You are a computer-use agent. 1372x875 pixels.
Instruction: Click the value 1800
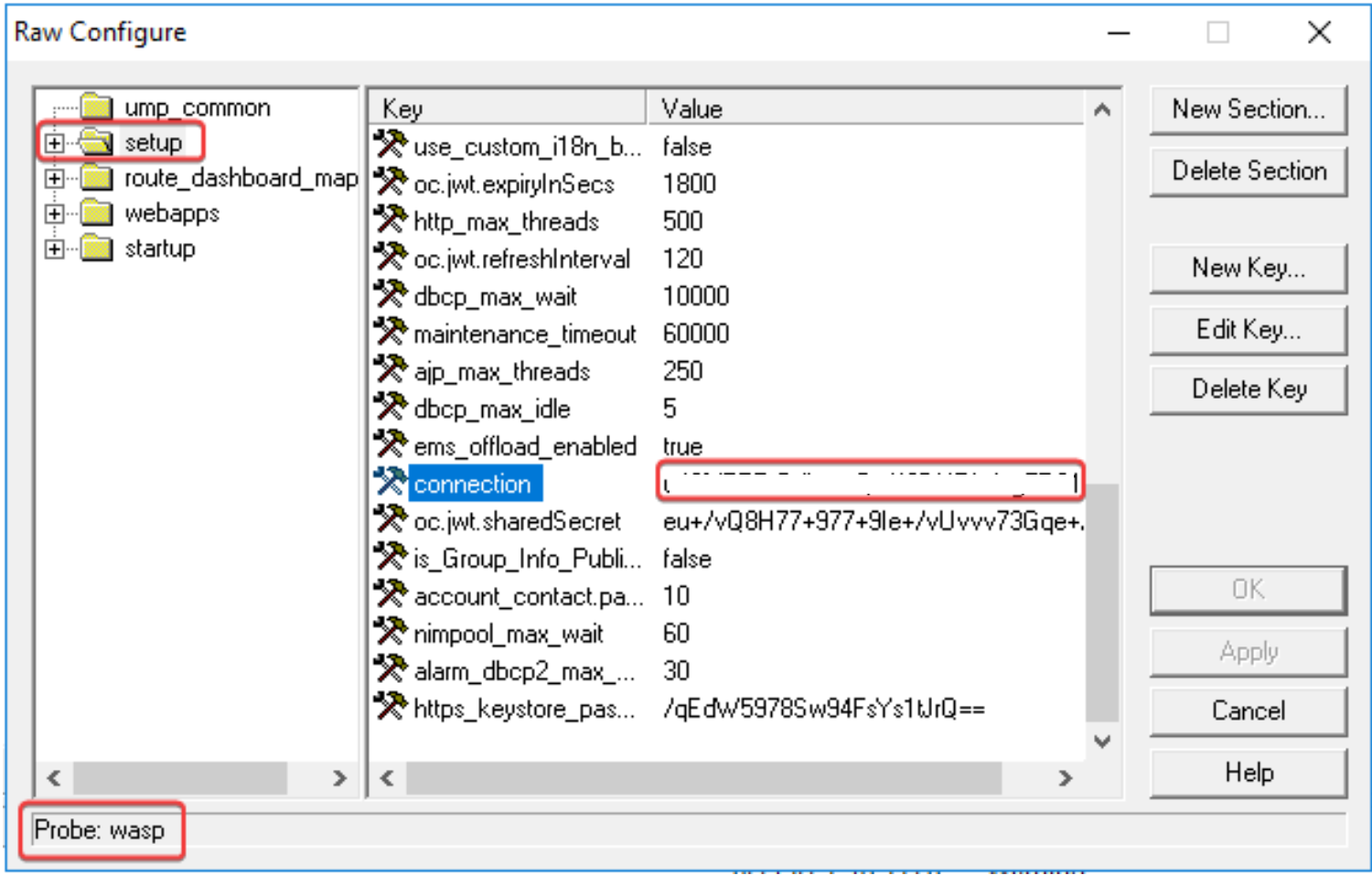690,184
